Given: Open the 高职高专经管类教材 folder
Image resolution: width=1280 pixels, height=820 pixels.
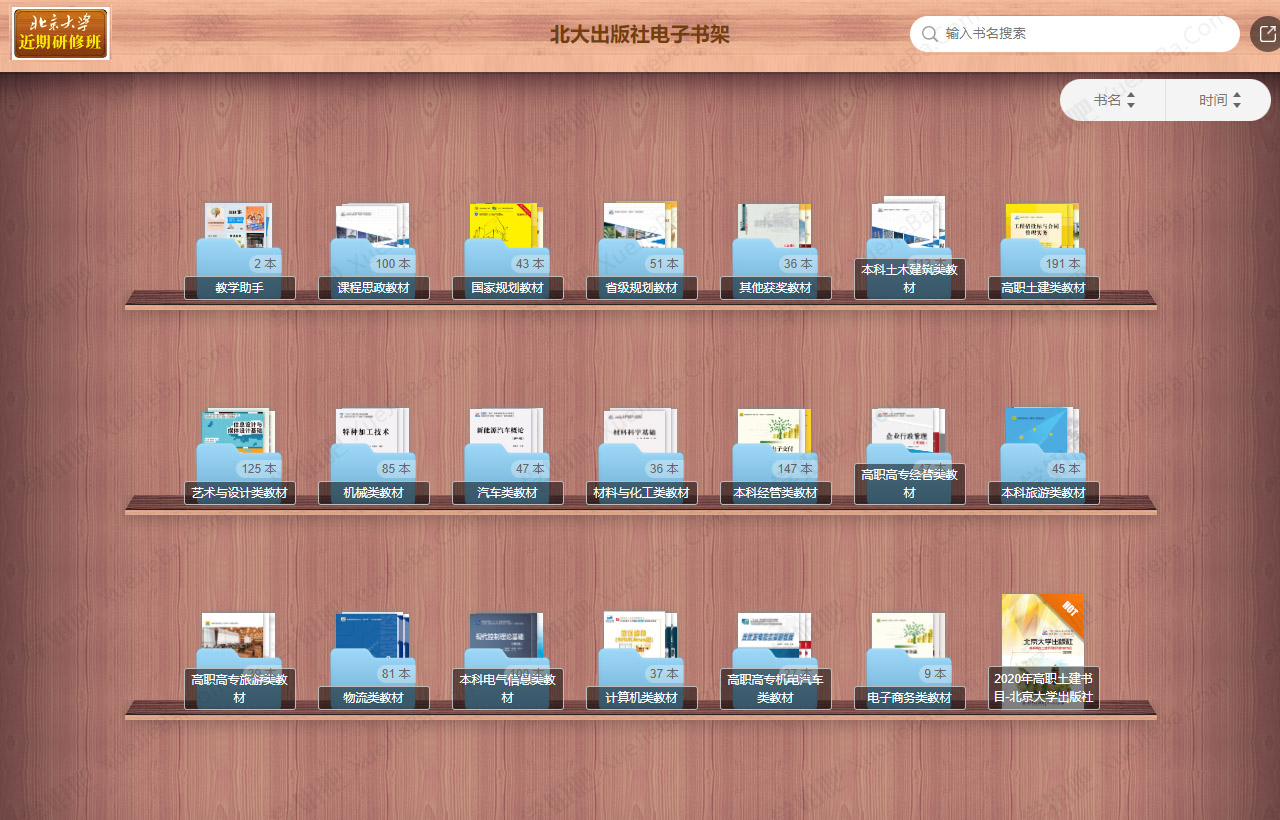Looking at the screenshot, I should pos(909,455).
